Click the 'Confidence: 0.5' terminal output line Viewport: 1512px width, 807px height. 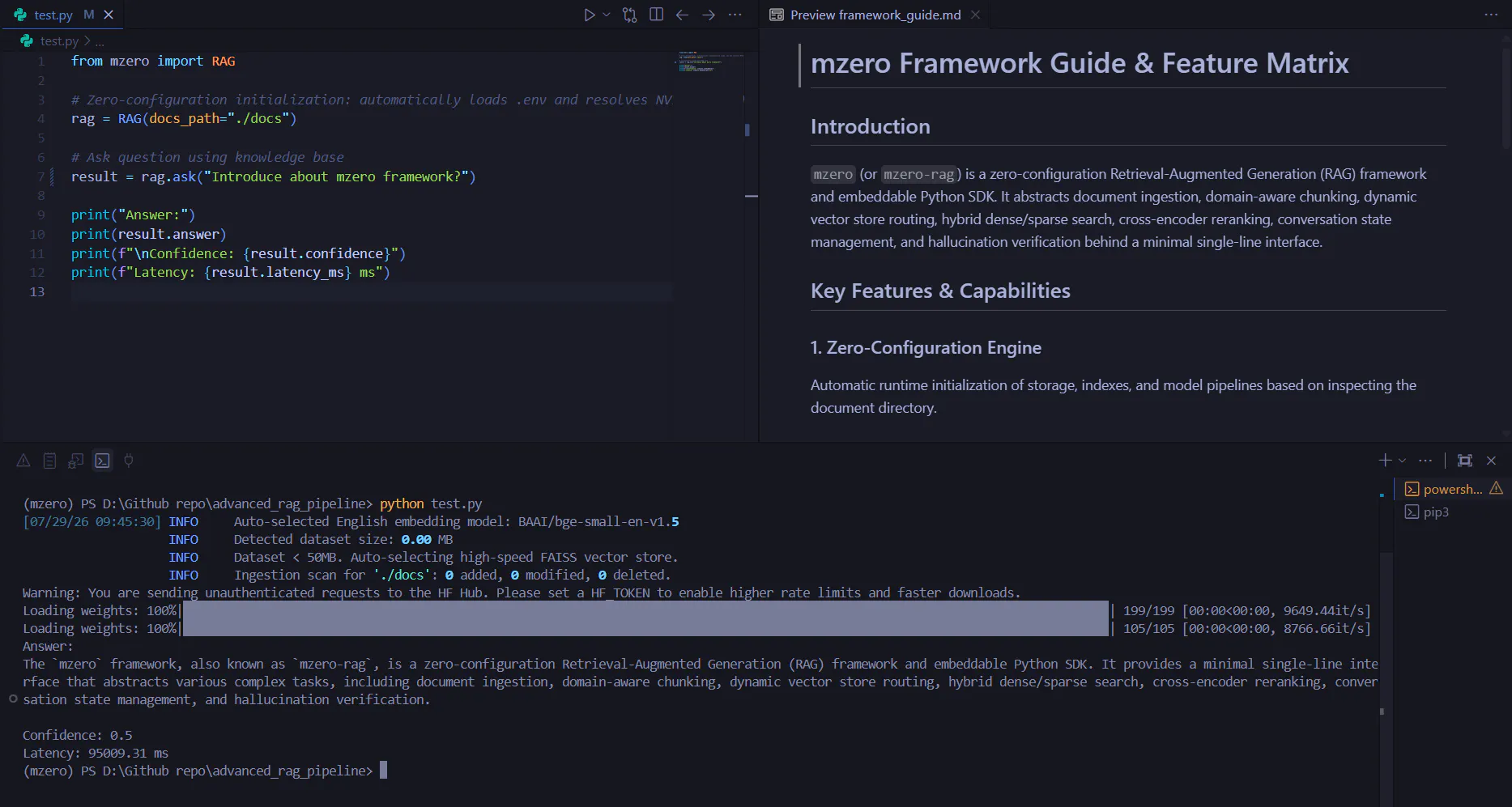(77, 735)
